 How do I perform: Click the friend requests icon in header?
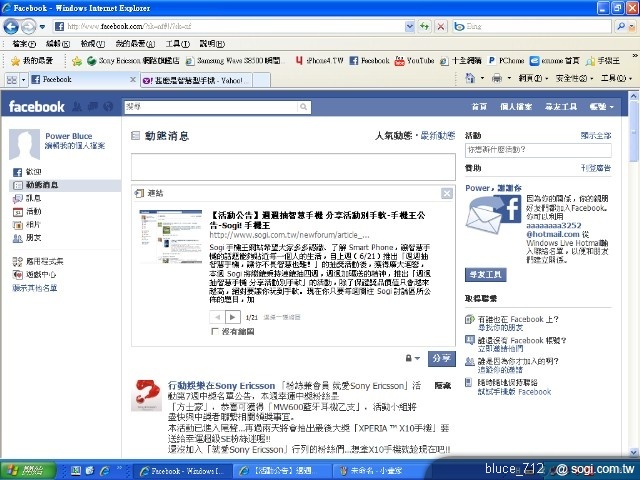coord(77,107)
